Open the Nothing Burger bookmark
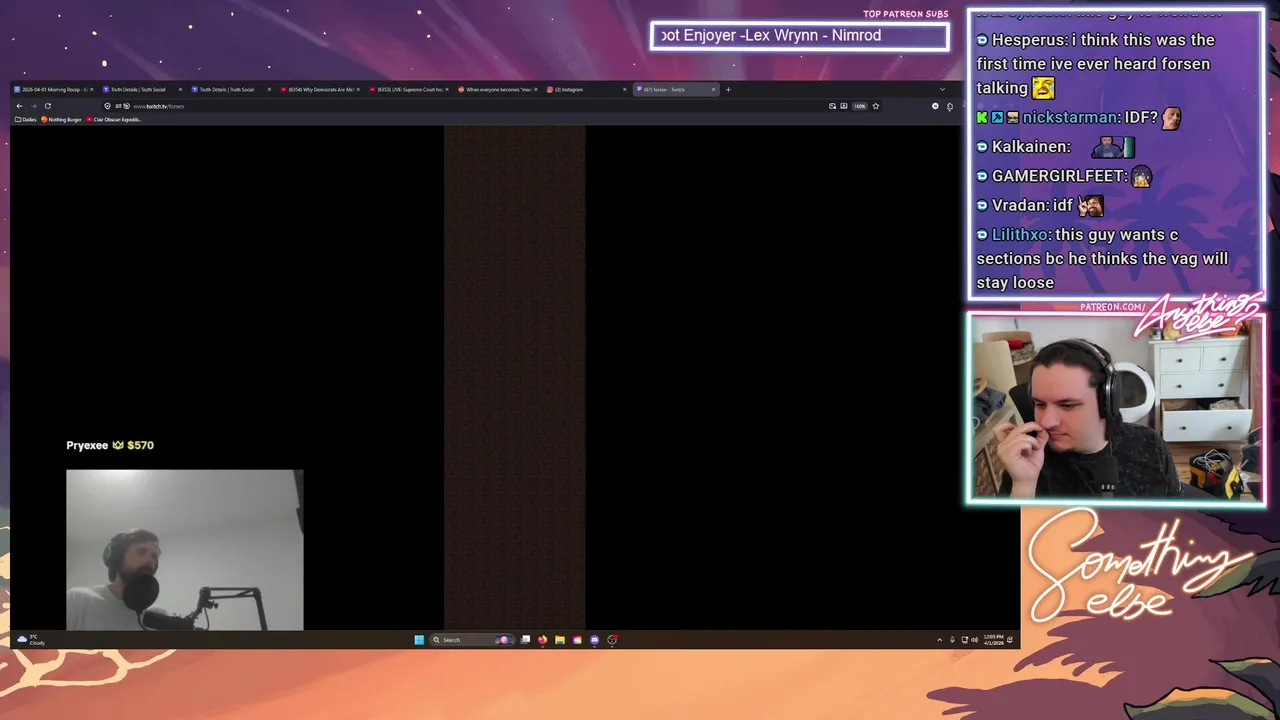Image resolution: width=1280 pixels, height=720 pixels. (61, 119)
